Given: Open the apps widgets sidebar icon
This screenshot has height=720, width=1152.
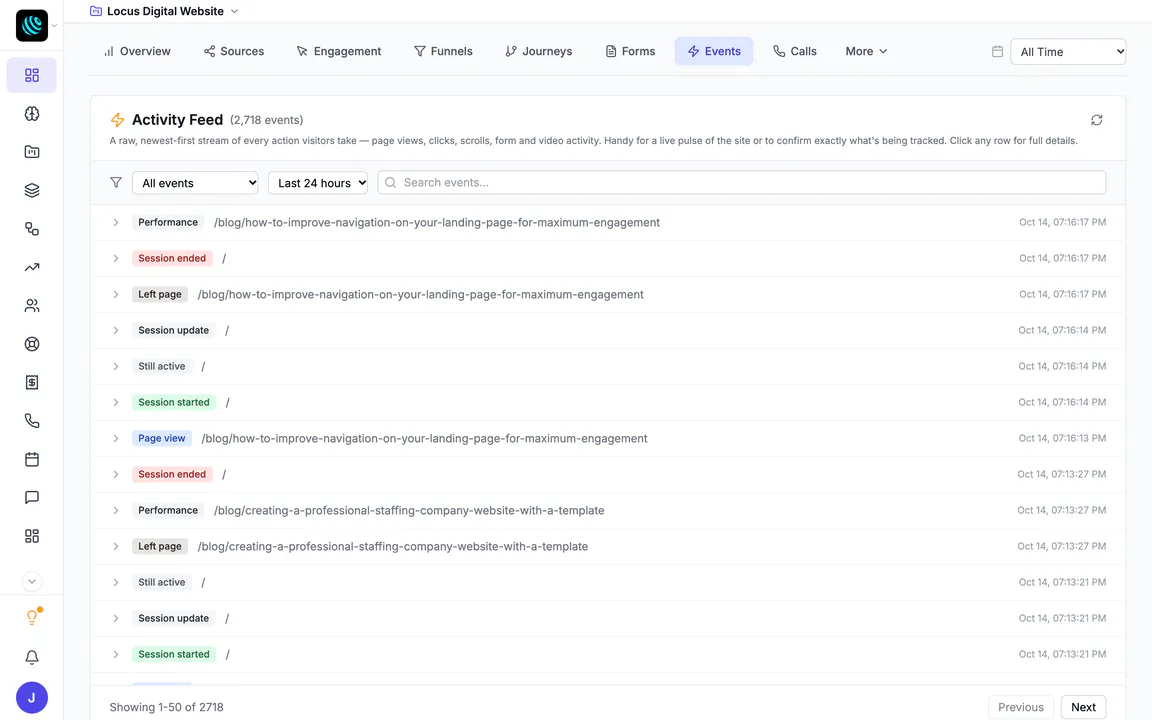Looking at the screenshot, I should pos(32,536).
